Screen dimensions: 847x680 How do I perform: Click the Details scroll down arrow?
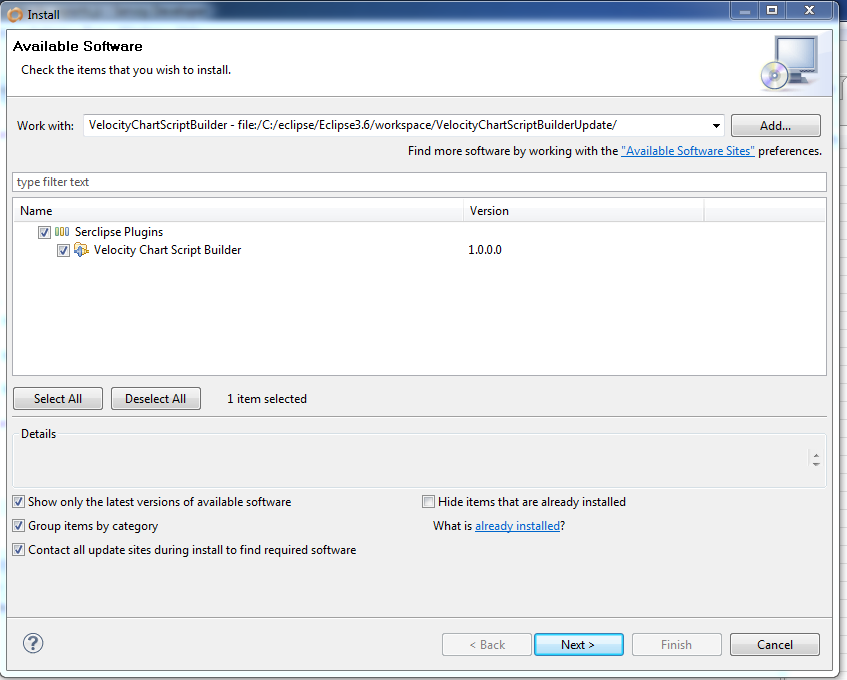816,463
